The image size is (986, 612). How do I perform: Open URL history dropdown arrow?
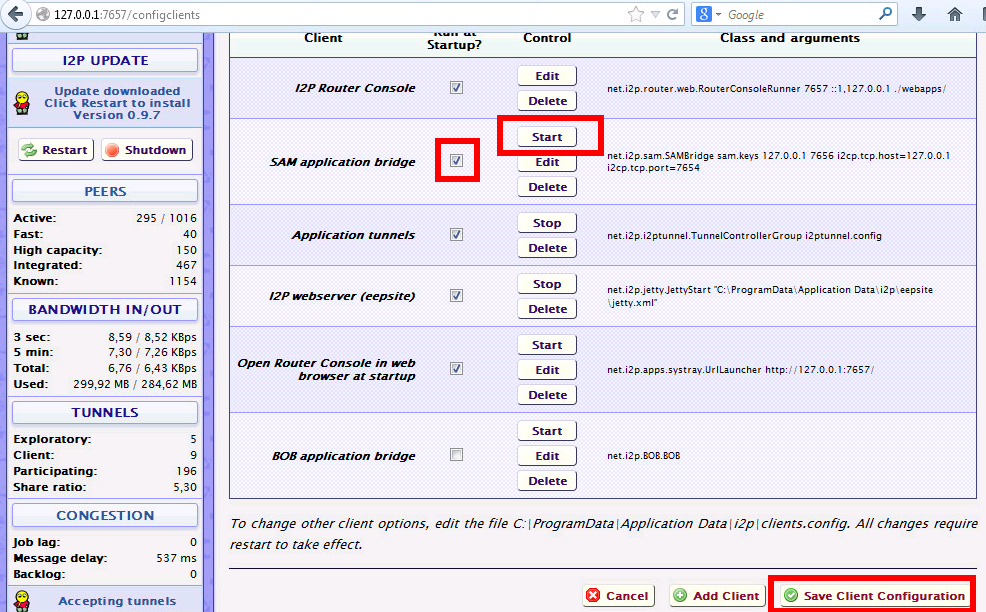pos(654,15)
